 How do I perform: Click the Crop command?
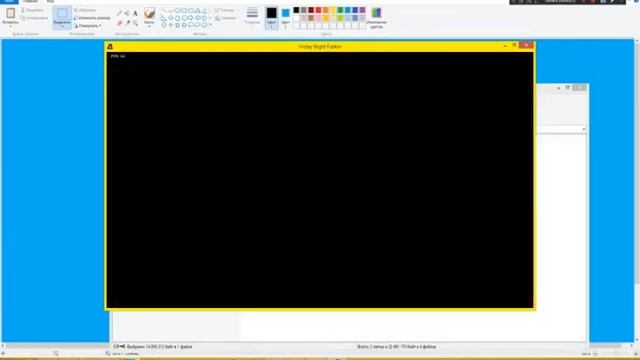(x=85, y=10)
